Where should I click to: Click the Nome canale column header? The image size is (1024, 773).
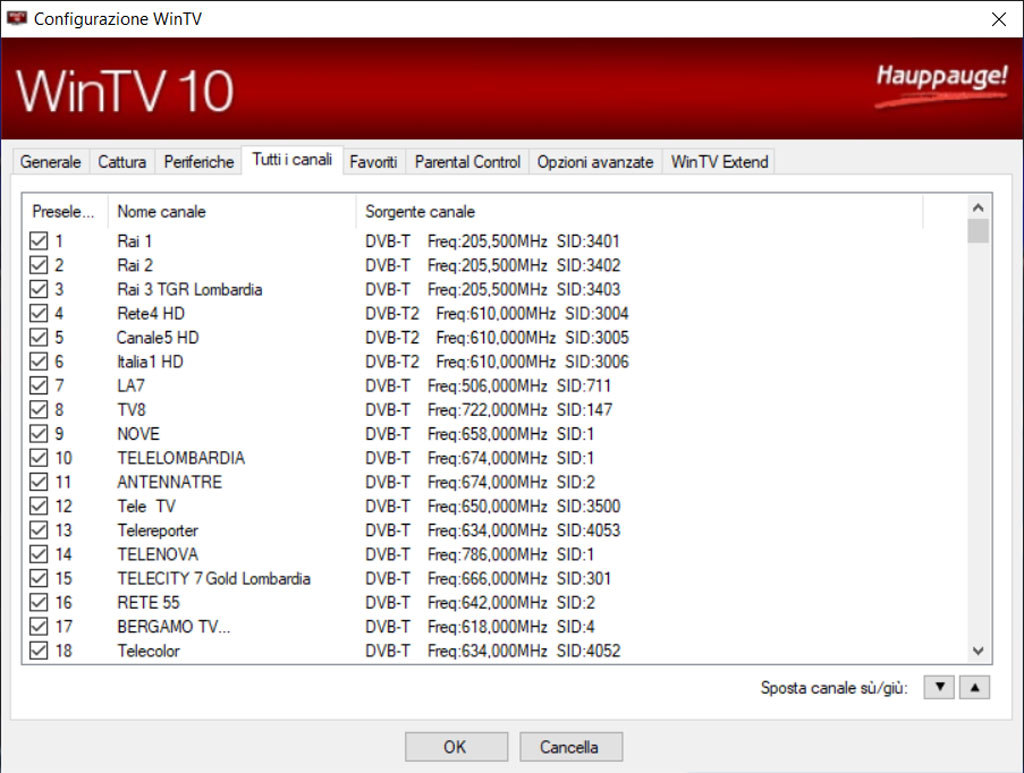232,212
